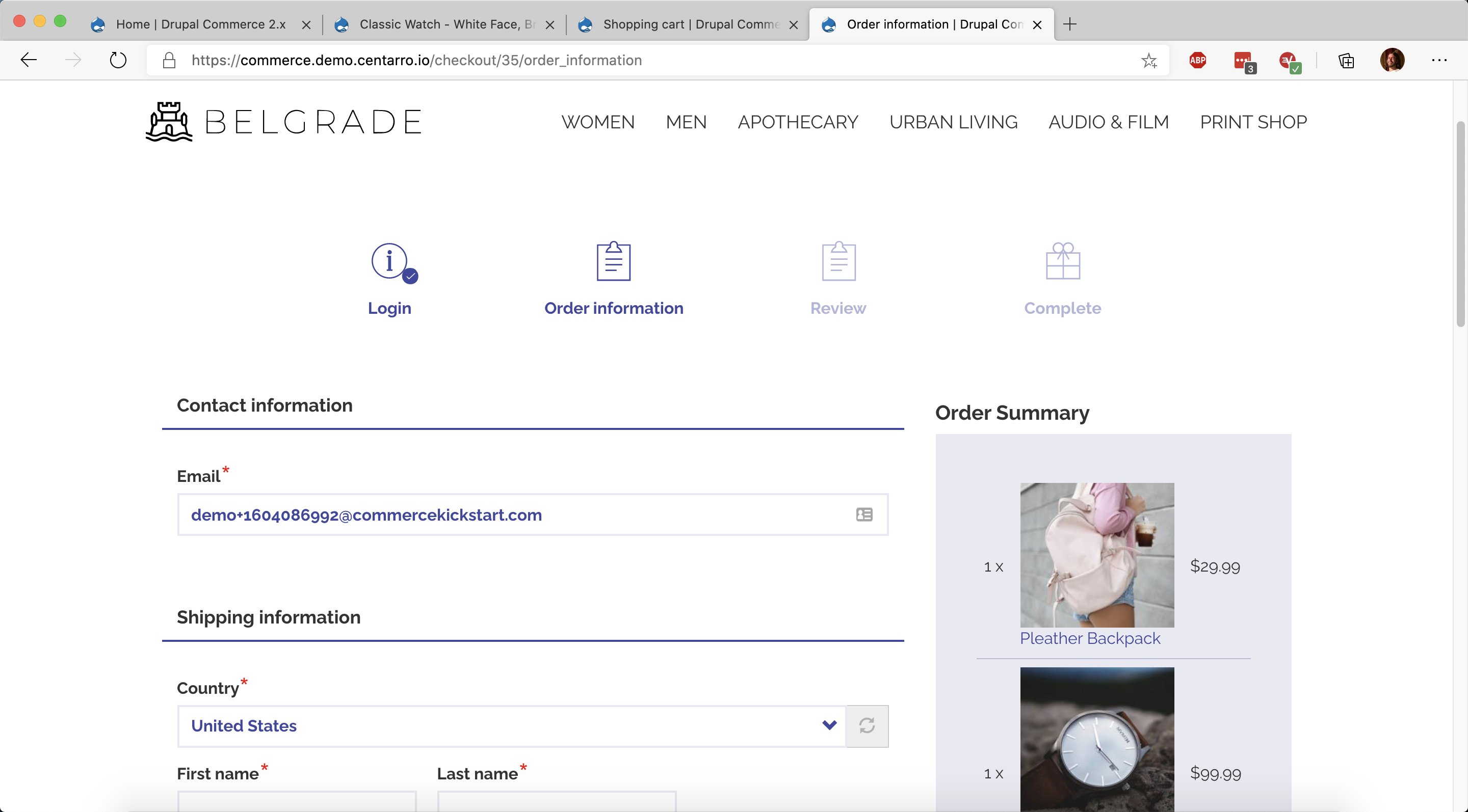Click the page reload icon
Viewport: 1468px width, 812px height.
117,60
